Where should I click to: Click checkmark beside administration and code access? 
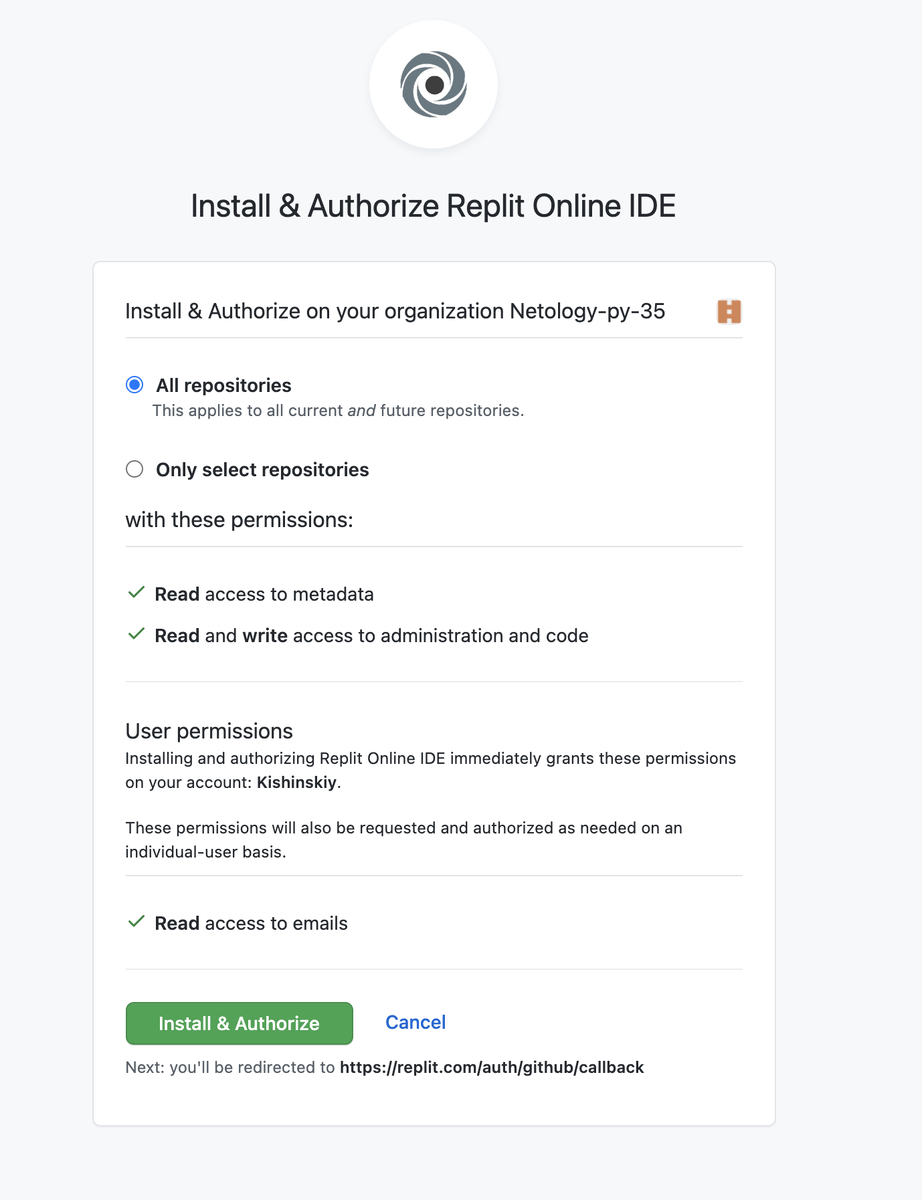pos(137,634)
